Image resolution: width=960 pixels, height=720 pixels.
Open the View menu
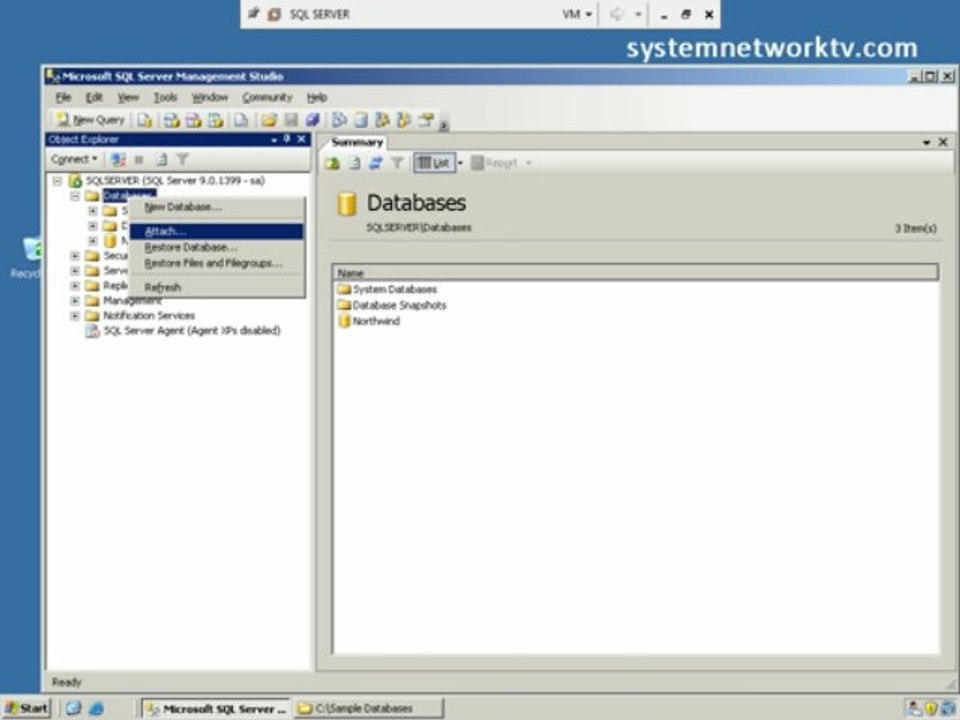click(x=128, y=97)
